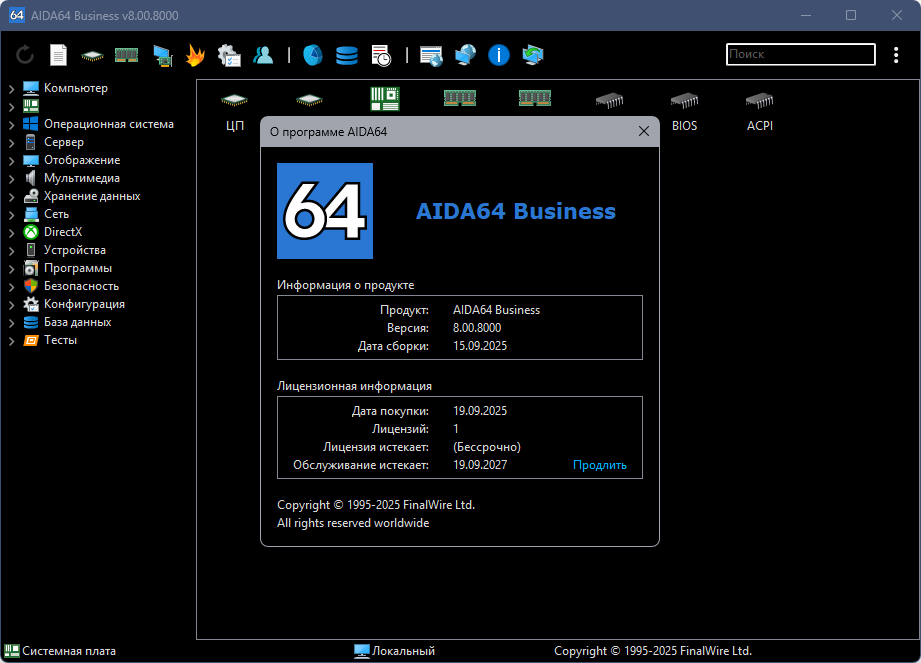Open the unlabeled chip icon left of BIOS
The image size is (921, 663).
(x=609, y=100)
